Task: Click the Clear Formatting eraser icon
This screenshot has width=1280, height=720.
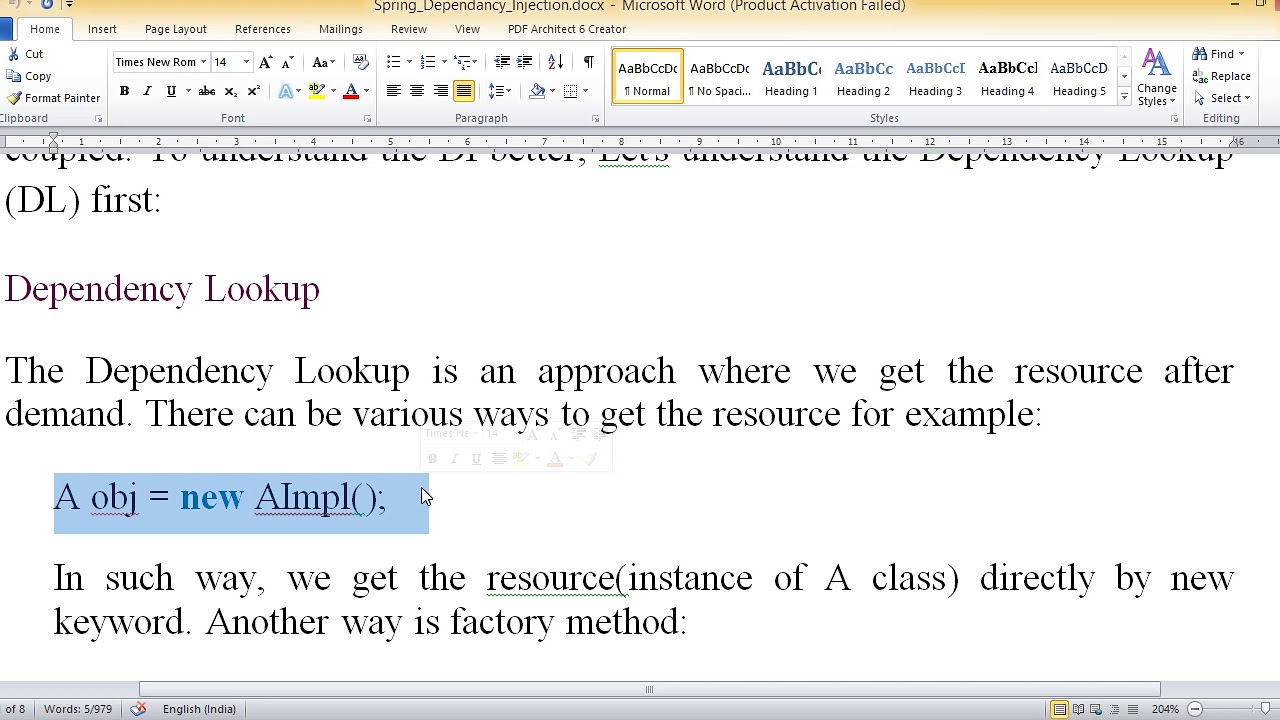Action: pyautogui.click(x=361, y=62)
